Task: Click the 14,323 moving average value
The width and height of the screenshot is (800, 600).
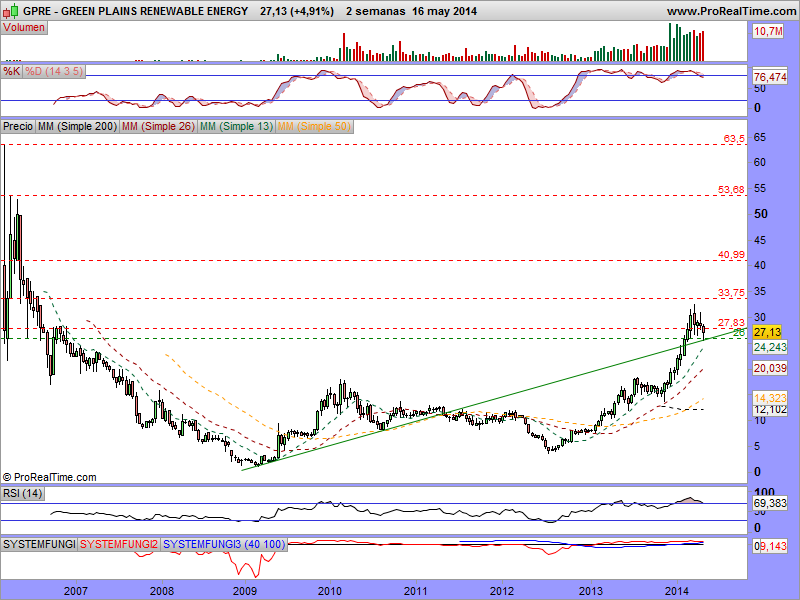Action: 770,398
